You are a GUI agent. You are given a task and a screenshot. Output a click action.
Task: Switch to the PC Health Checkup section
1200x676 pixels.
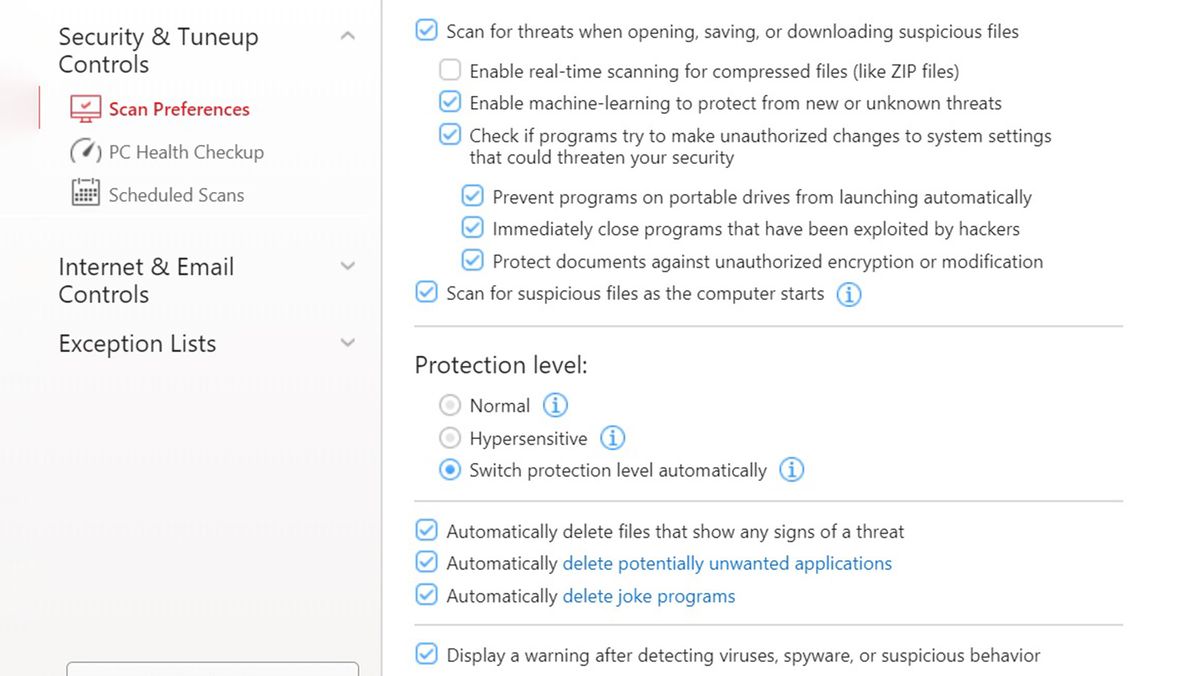point(185,152)
